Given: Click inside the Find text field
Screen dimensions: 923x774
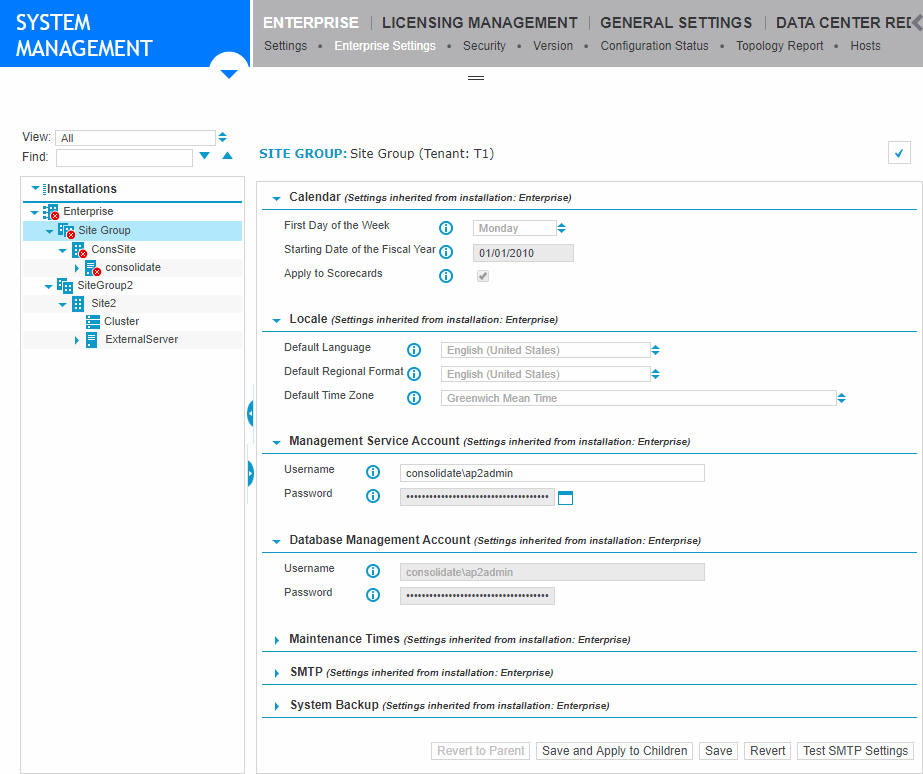Looking at the screenshot, I should (124, 157).
